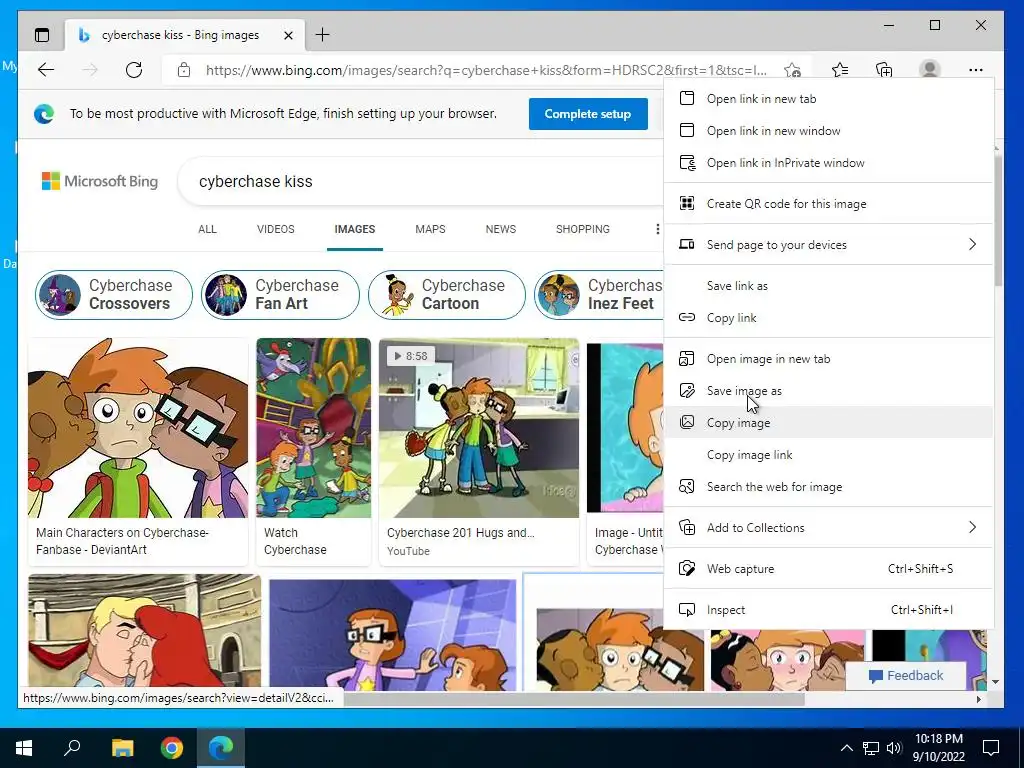The width and height of the screenshot is (1024, 768).
Task: Switch to the NEWS search tab
Action: pyautogui.click(x=501, y=229)
